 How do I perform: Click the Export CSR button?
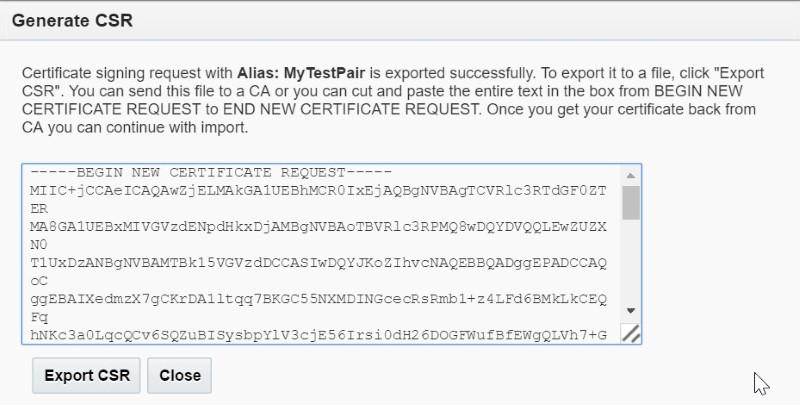[x=86, y=375]
